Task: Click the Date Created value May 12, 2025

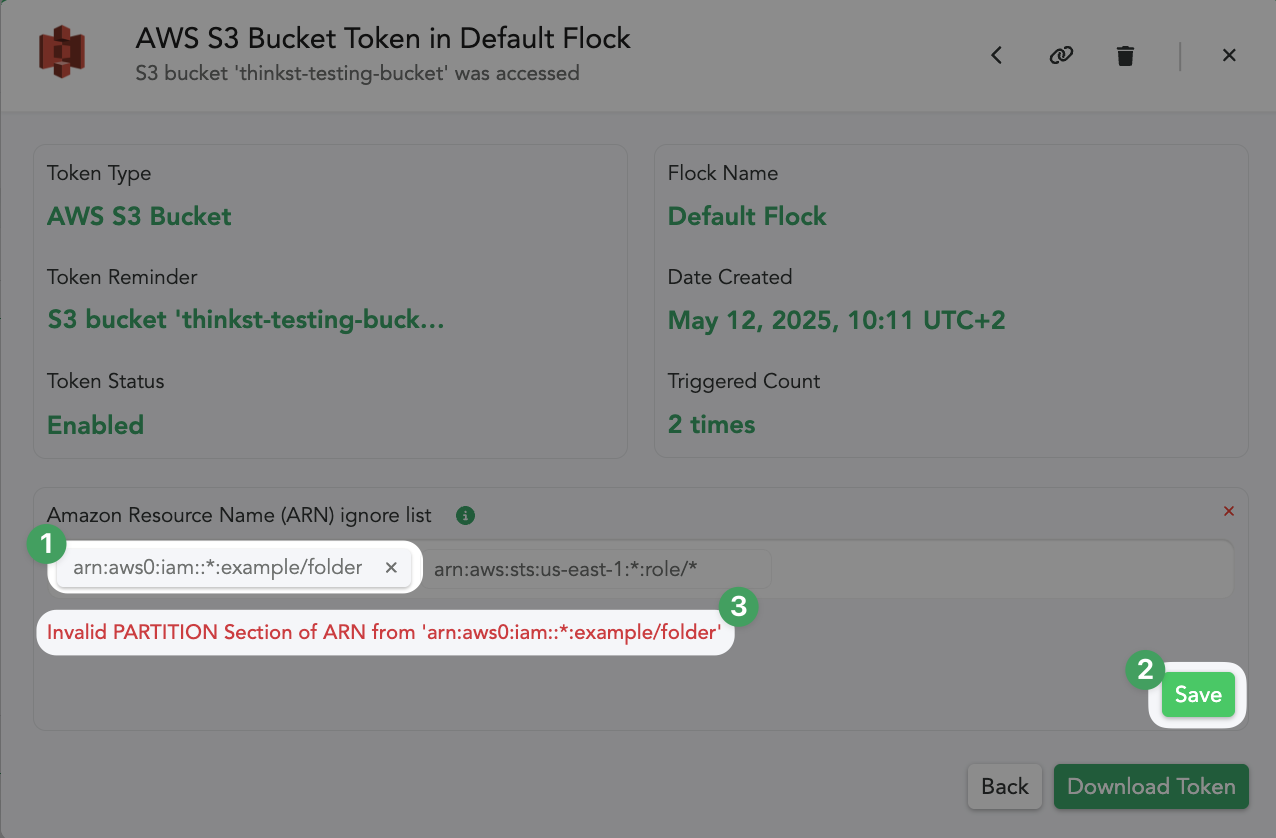Action: tap(836, 320)
